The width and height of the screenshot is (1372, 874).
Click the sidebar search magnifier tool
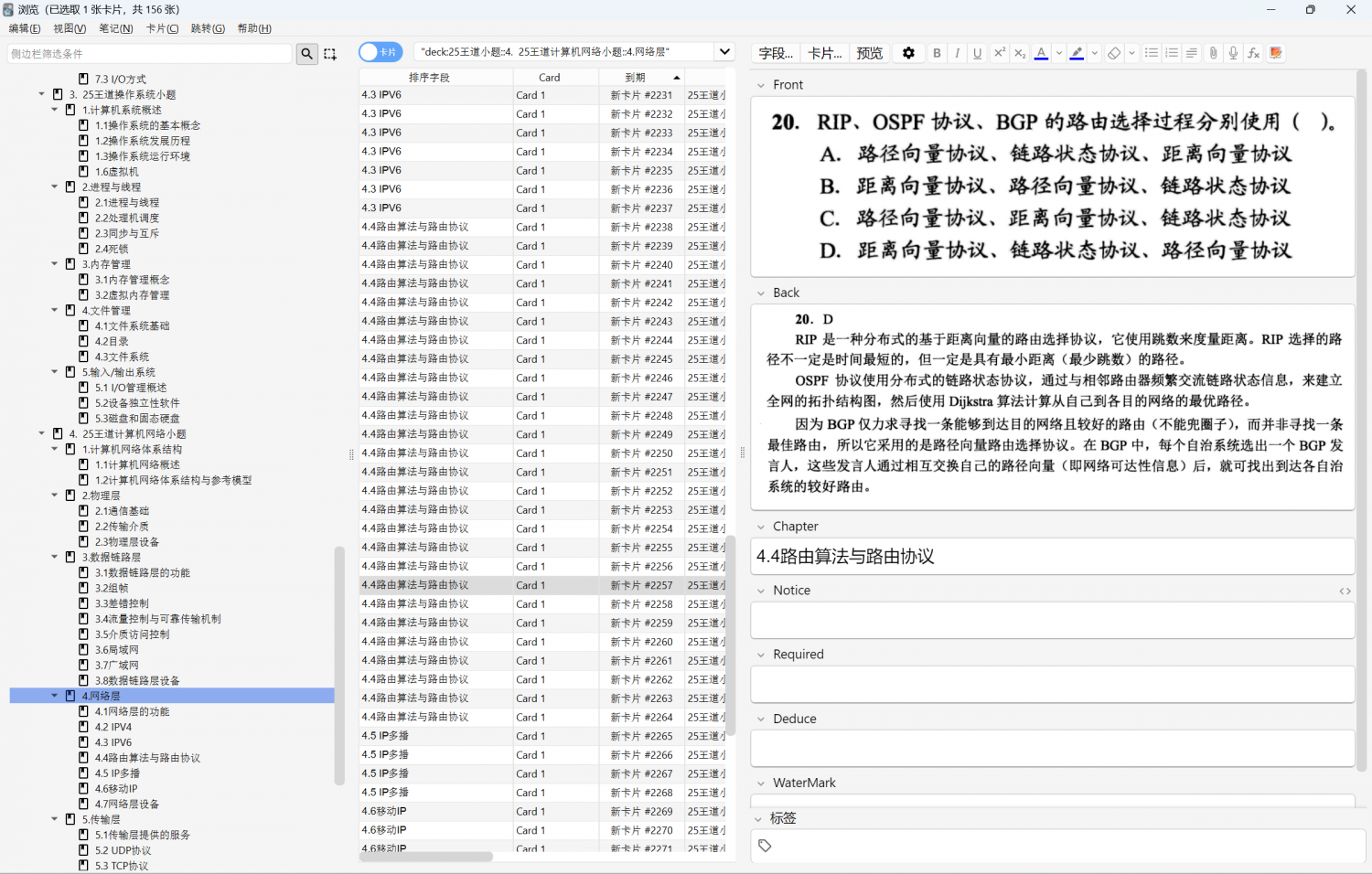[x=307, y=54]
